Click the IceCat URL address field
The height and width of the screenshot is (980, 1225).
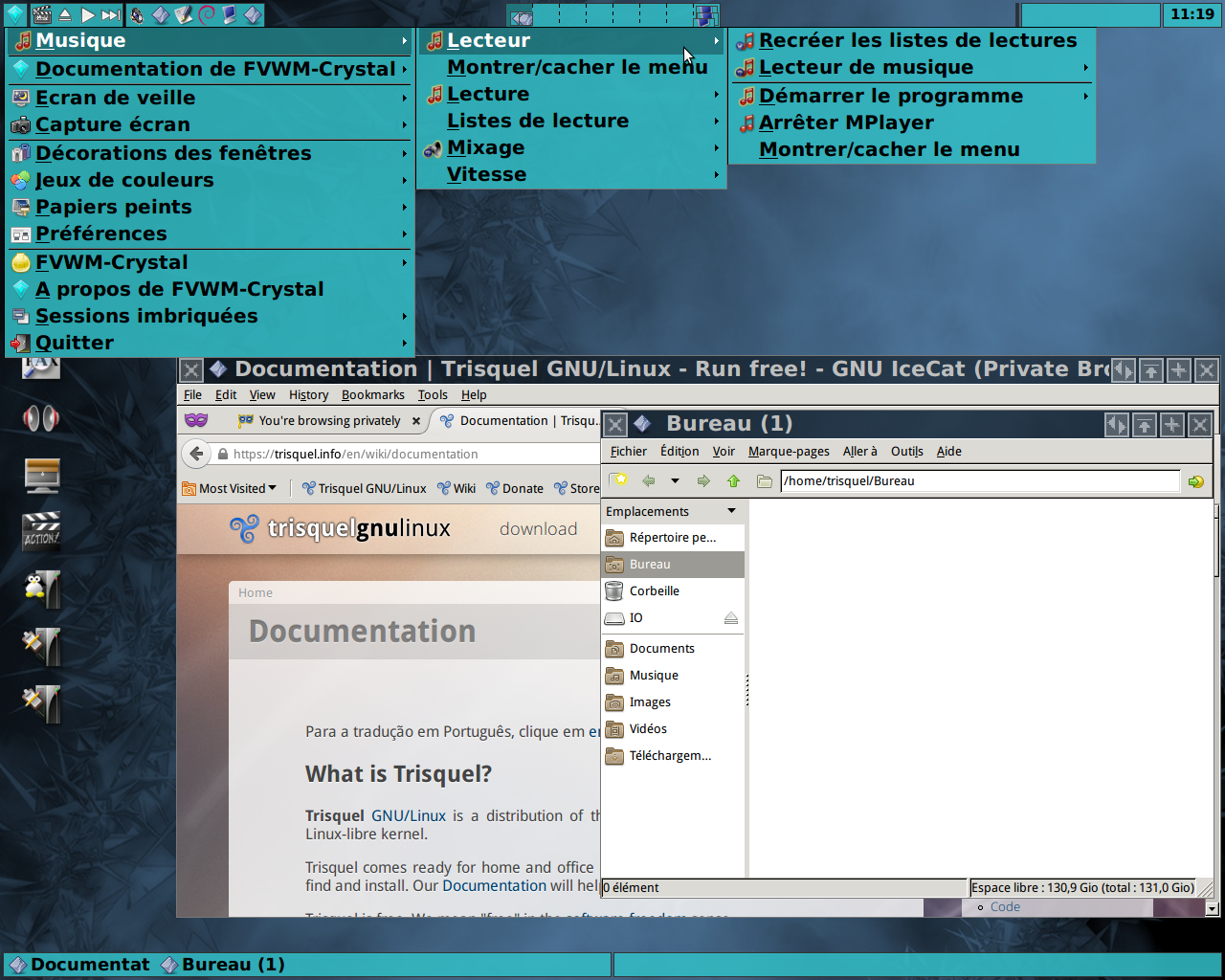(x=407, y=454)
